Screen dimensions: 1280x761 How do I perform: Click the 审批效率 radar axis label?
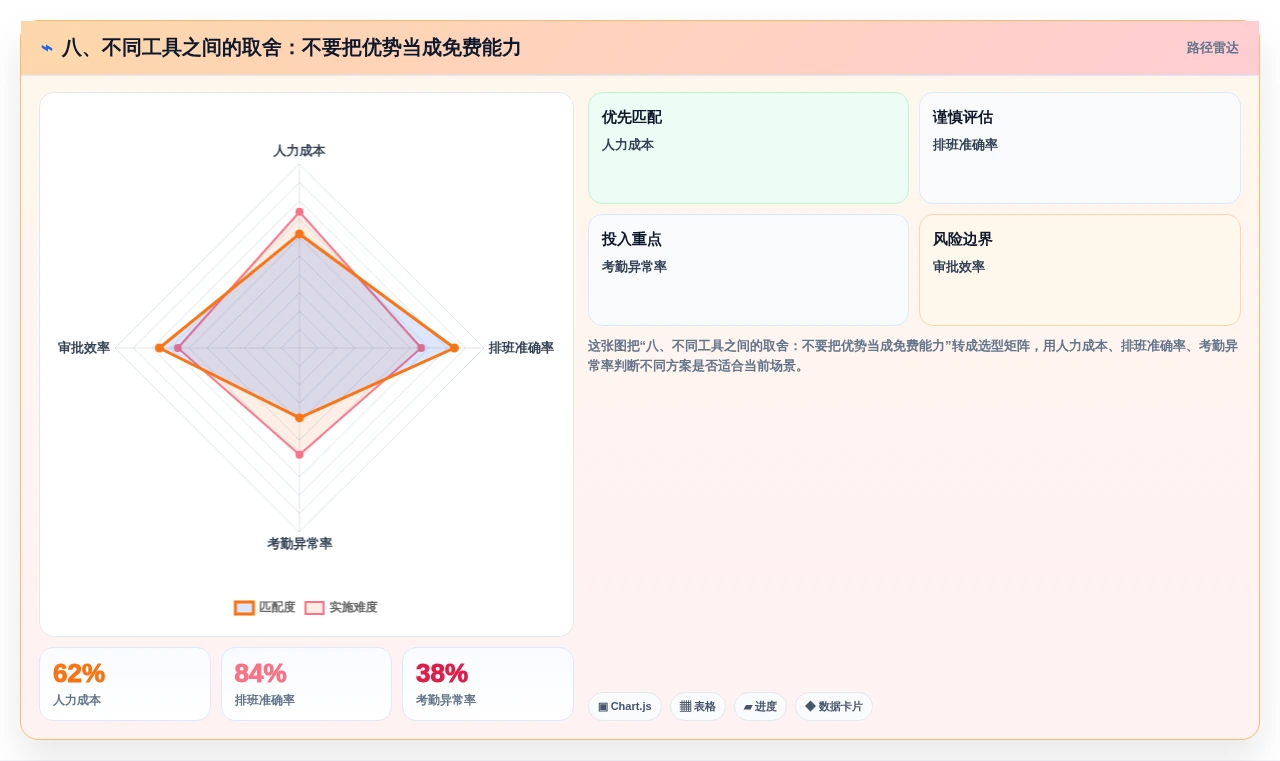[x=84, y=348]
